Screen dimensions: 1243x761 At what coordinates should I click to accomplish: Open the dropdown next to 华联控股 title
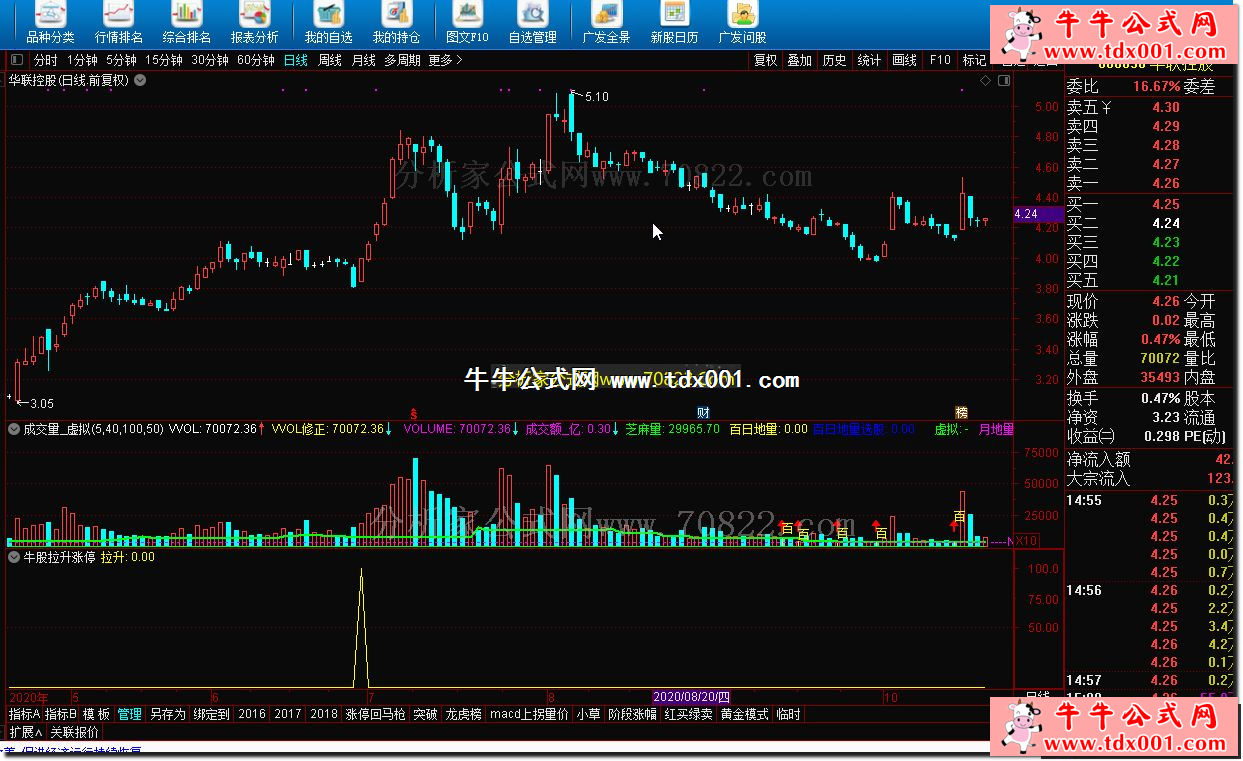(140, 80)
